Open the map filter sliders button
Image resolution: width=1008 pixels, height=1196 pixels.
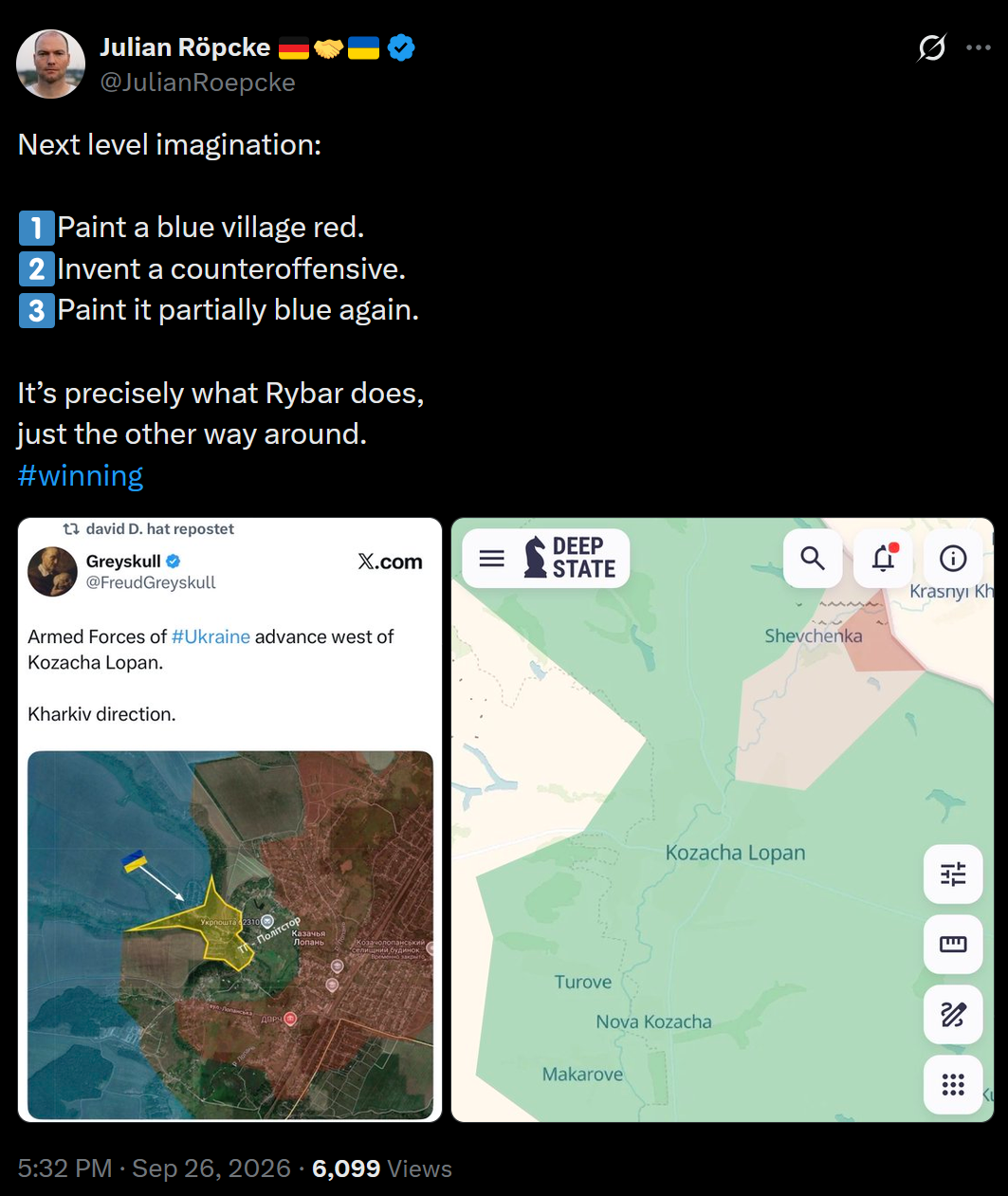tap(953, 874)
